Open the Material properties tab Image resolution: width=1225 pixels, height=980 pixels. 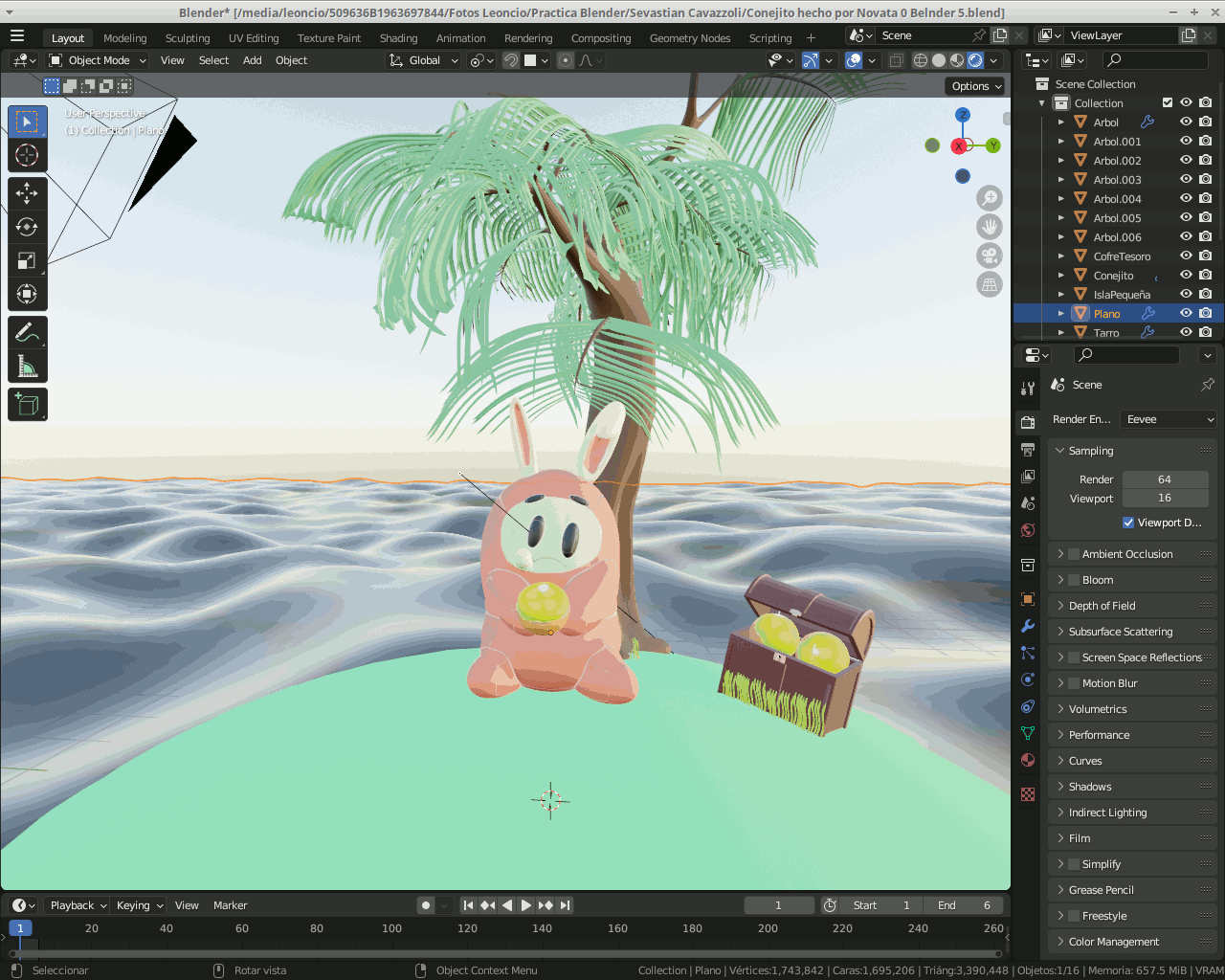click(x=1028, y=760)
